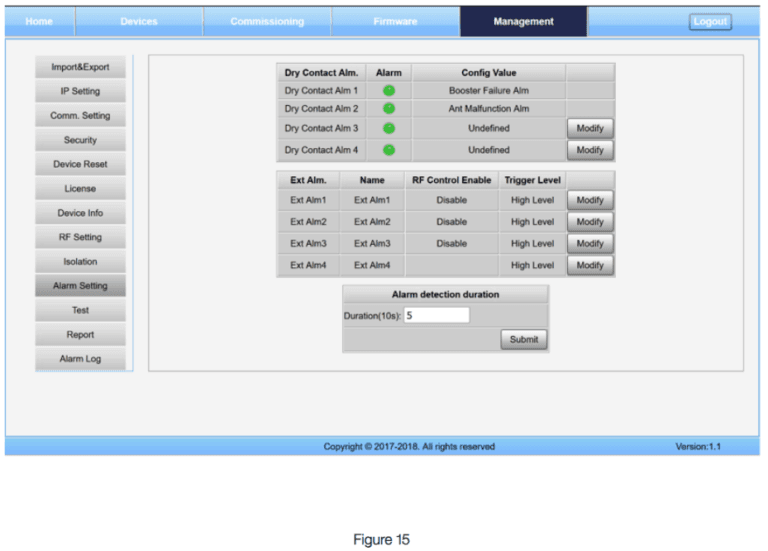
Task: Open the Commissioning tab
Action: click(267, 22)
